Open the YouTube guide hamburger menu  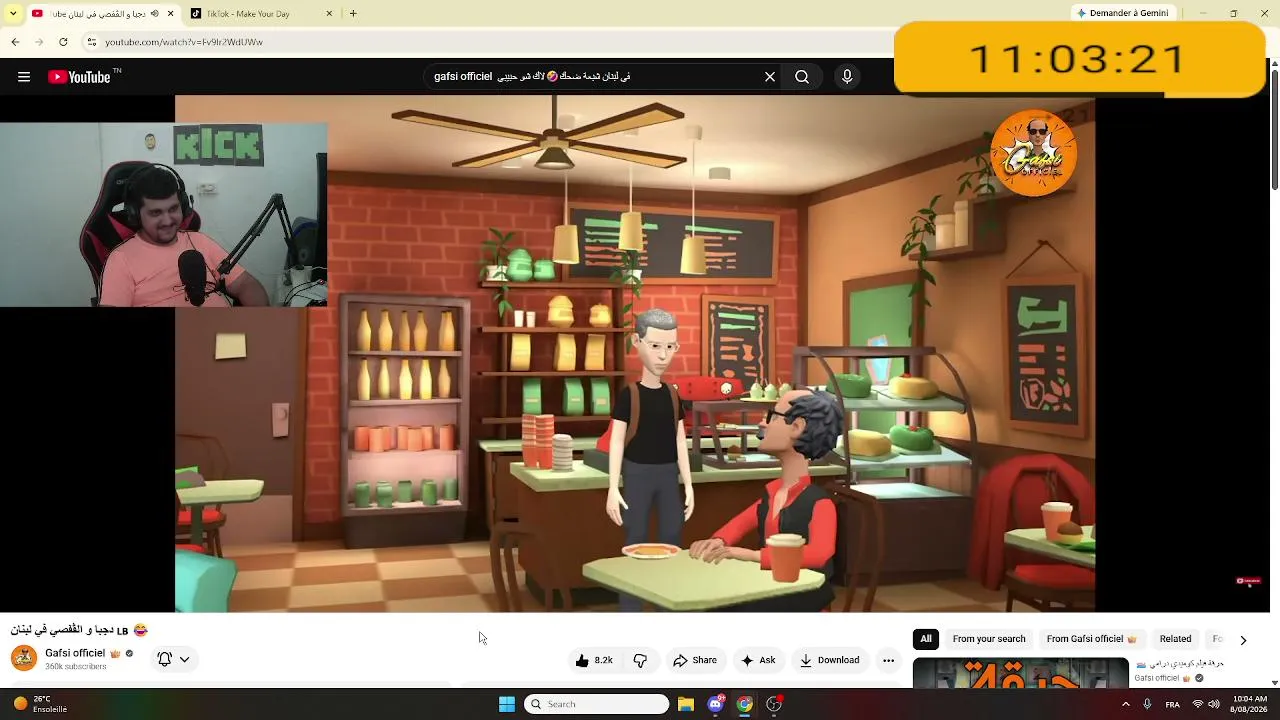click(x=24, y=77)
